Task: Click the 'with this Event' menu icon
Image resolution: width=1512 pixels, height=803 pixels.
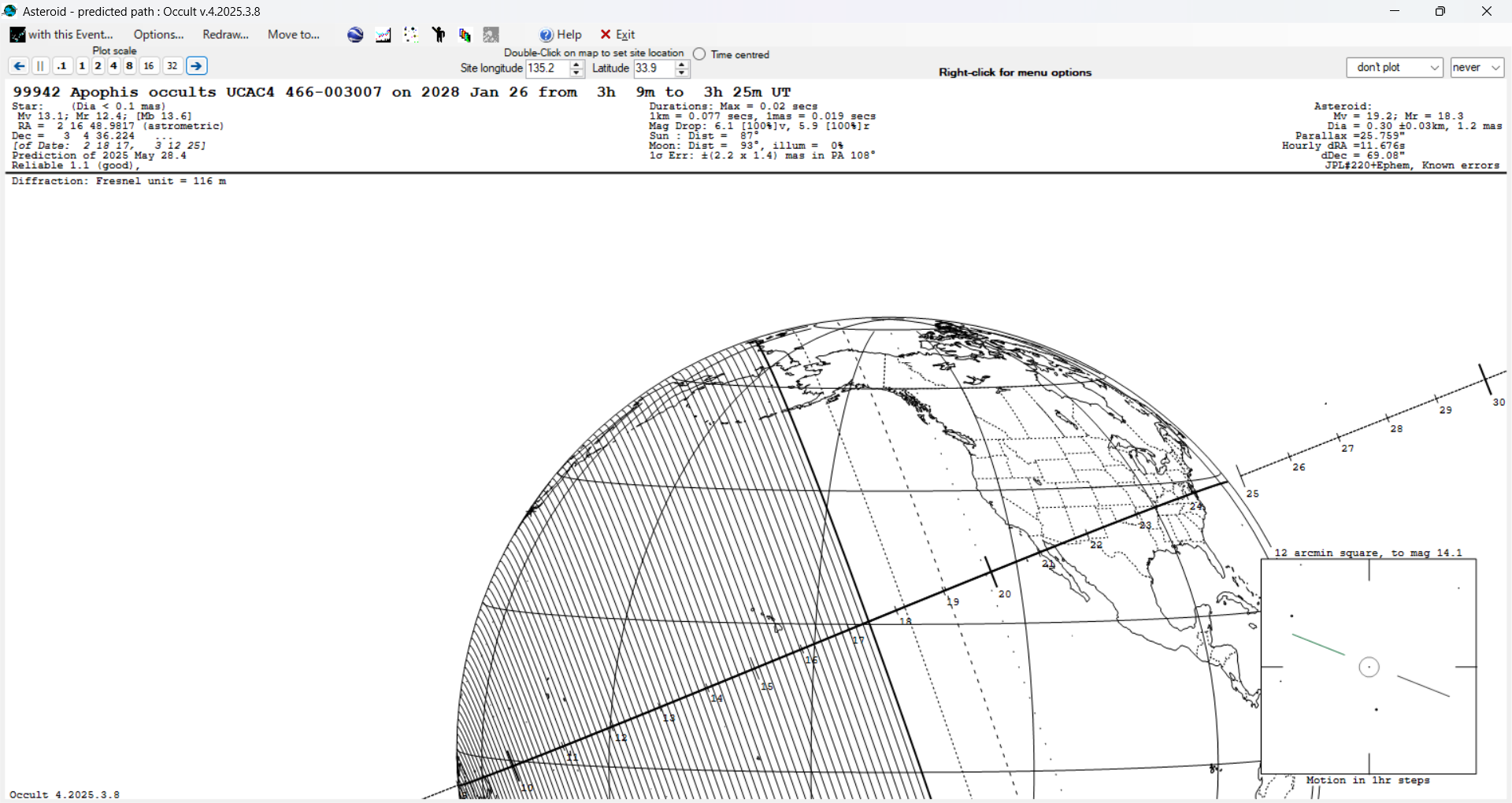Action: coord(17,35)
